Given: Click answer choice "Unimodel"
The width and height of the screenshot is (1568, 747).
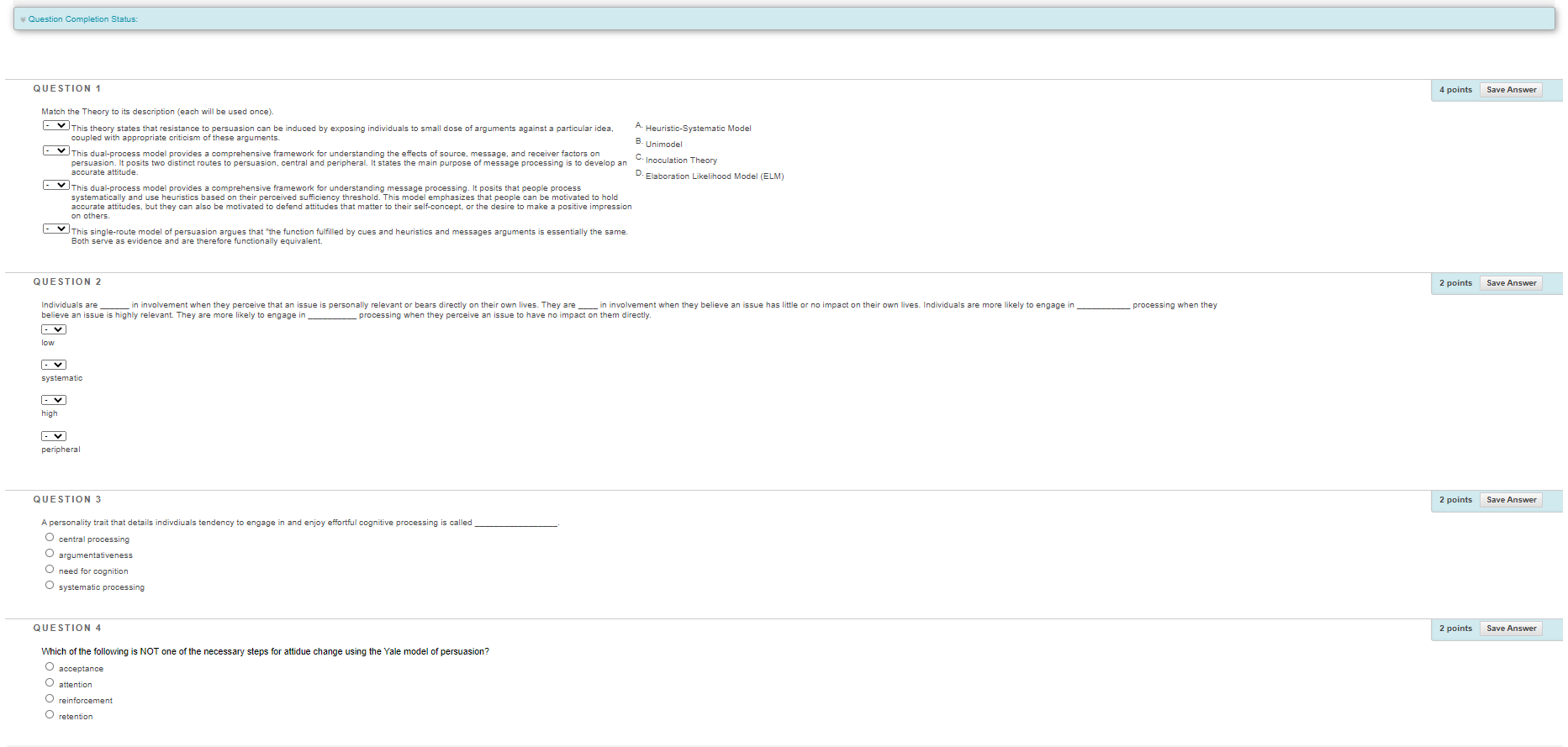Looking at the screenshot, I should coord(663,145).
